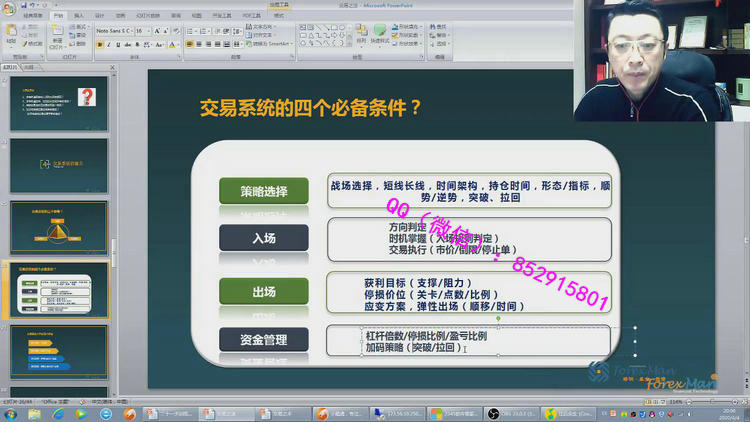Click the Arrange shapes icon
Image resolution: width=750 pixels, height=422 pixels.
pos(358,34)
